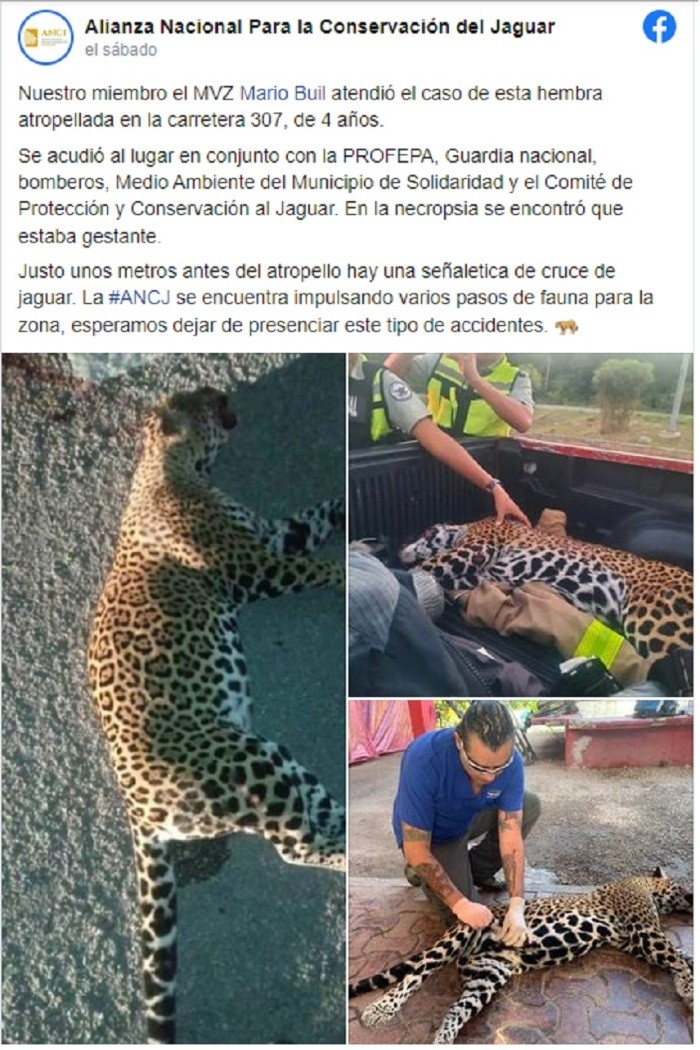Click the 'Guardia nacional' text
700x1050 pixels.
519,156
